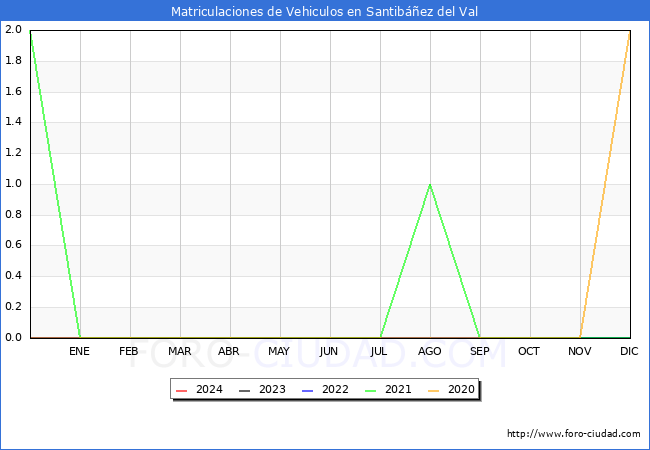The width and height of the screenshot is (650, 450).
Task: Click the MAR month axis label
Action: [179, 351]
